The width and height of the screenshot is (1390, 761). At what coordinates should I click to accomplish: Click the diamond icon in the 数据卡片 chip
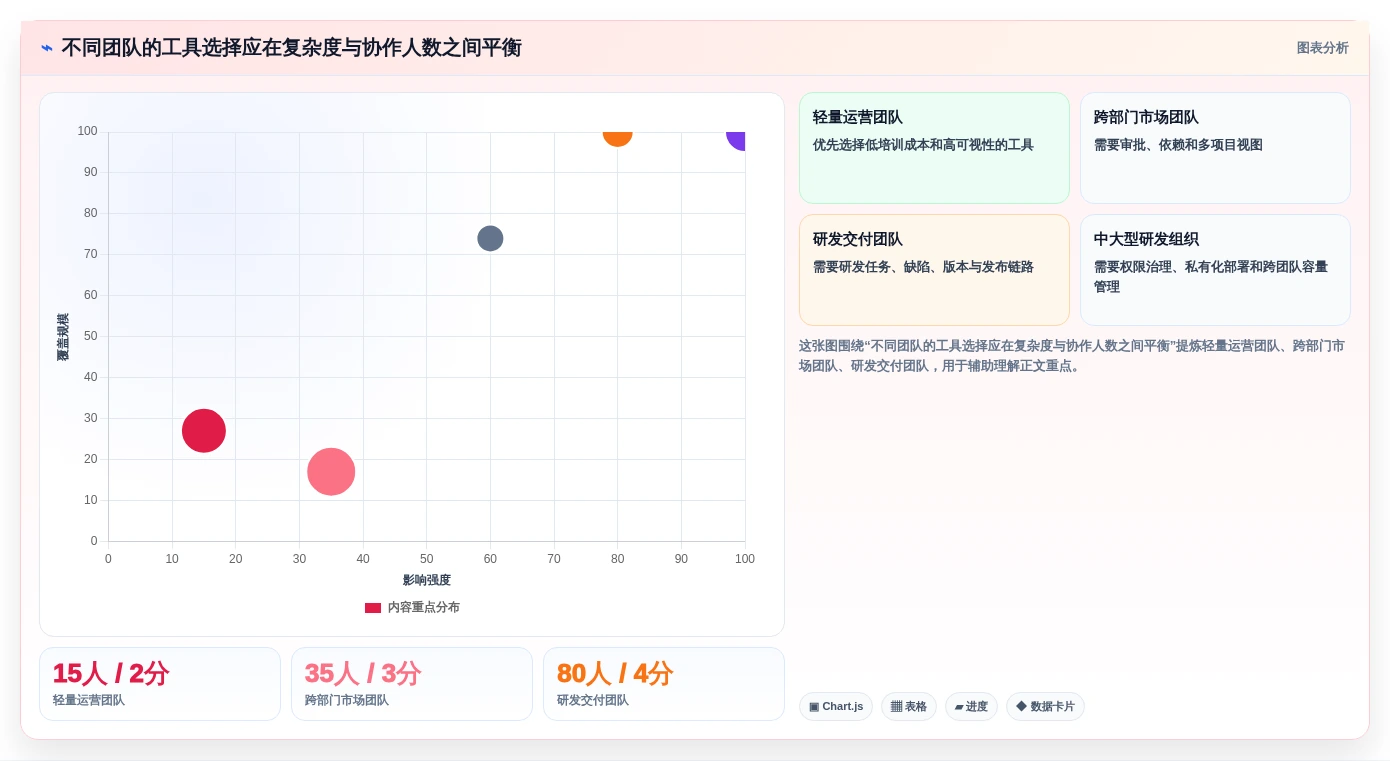pyautogui.click(x=1021, y=706)
